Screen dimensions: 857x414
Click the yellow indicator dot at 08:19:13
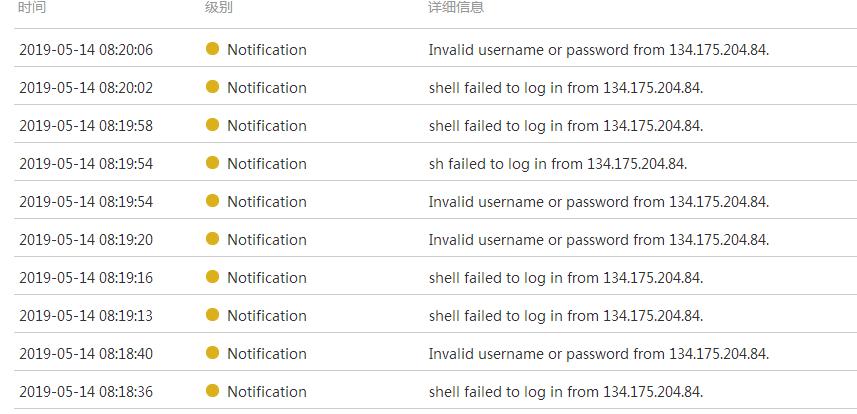click(212, 315)
